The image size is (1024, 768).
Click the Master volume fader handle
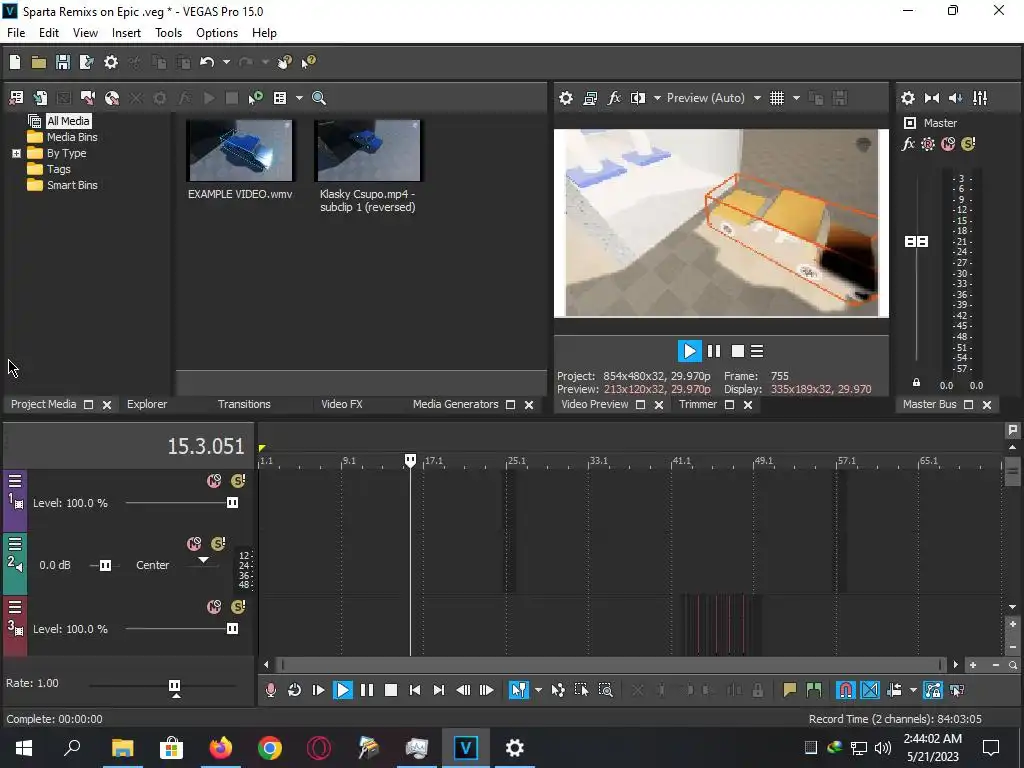pos(916,242)
